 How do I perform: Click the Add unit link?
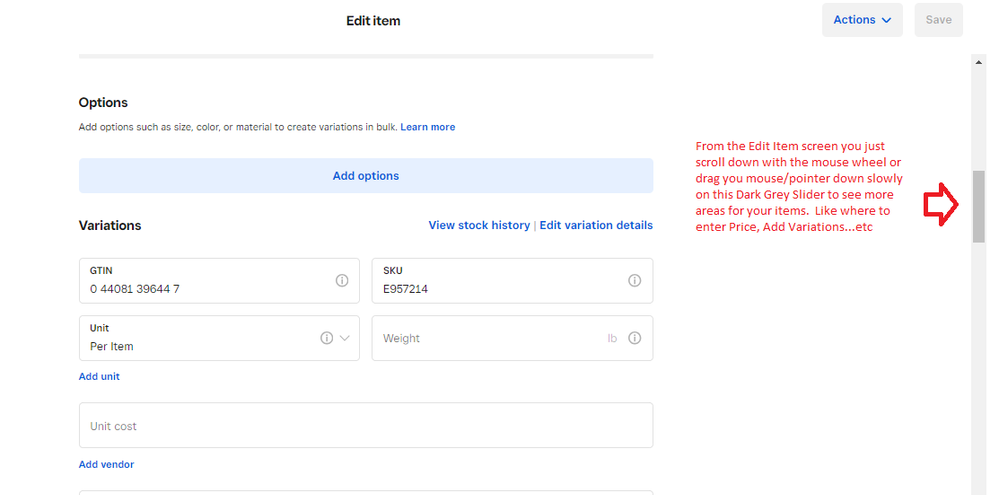99,377
